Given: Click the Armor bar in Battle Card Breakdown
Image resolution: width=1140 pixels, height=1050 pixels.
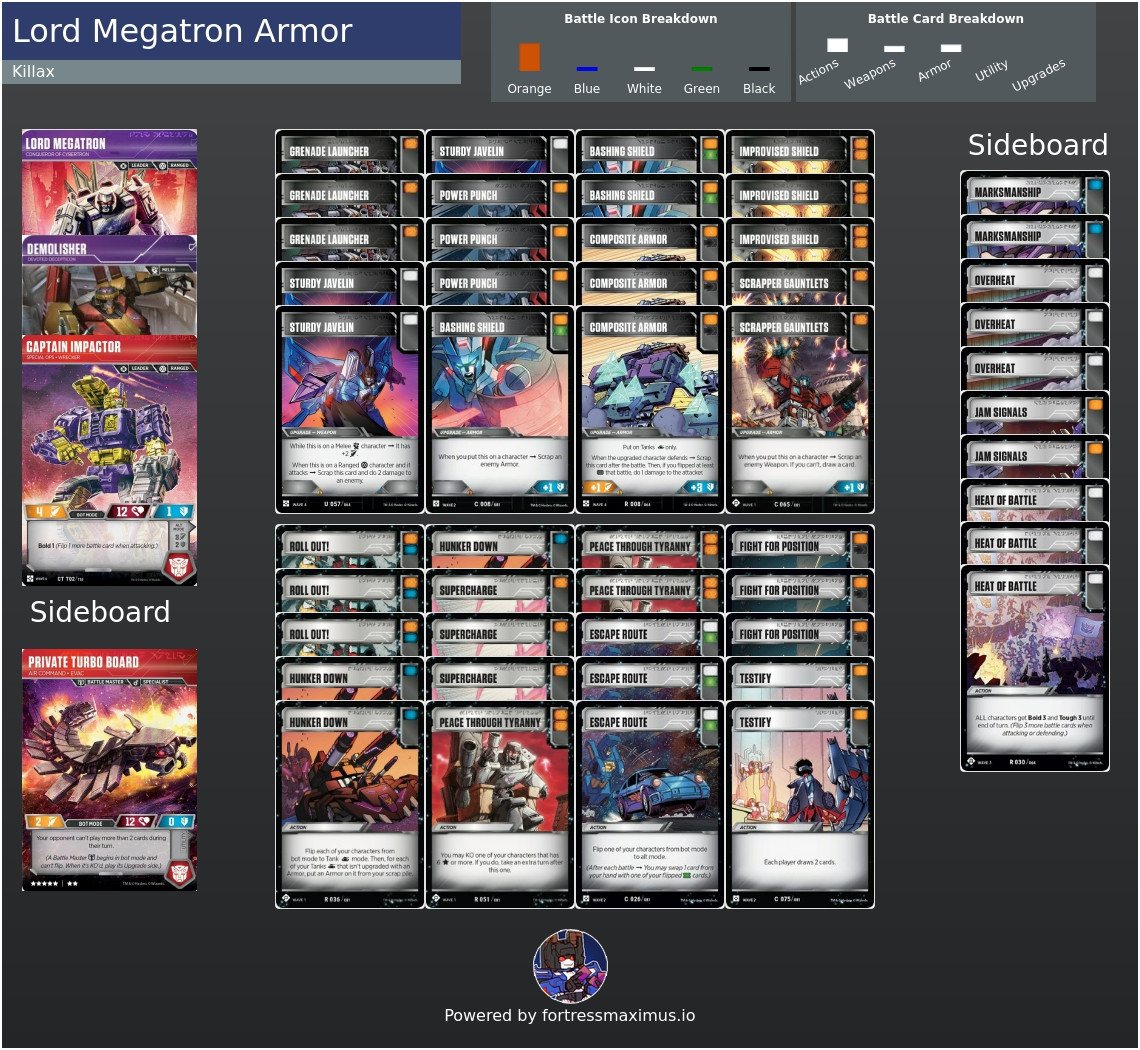Looking at the screenshot, I should pos(951,48).
